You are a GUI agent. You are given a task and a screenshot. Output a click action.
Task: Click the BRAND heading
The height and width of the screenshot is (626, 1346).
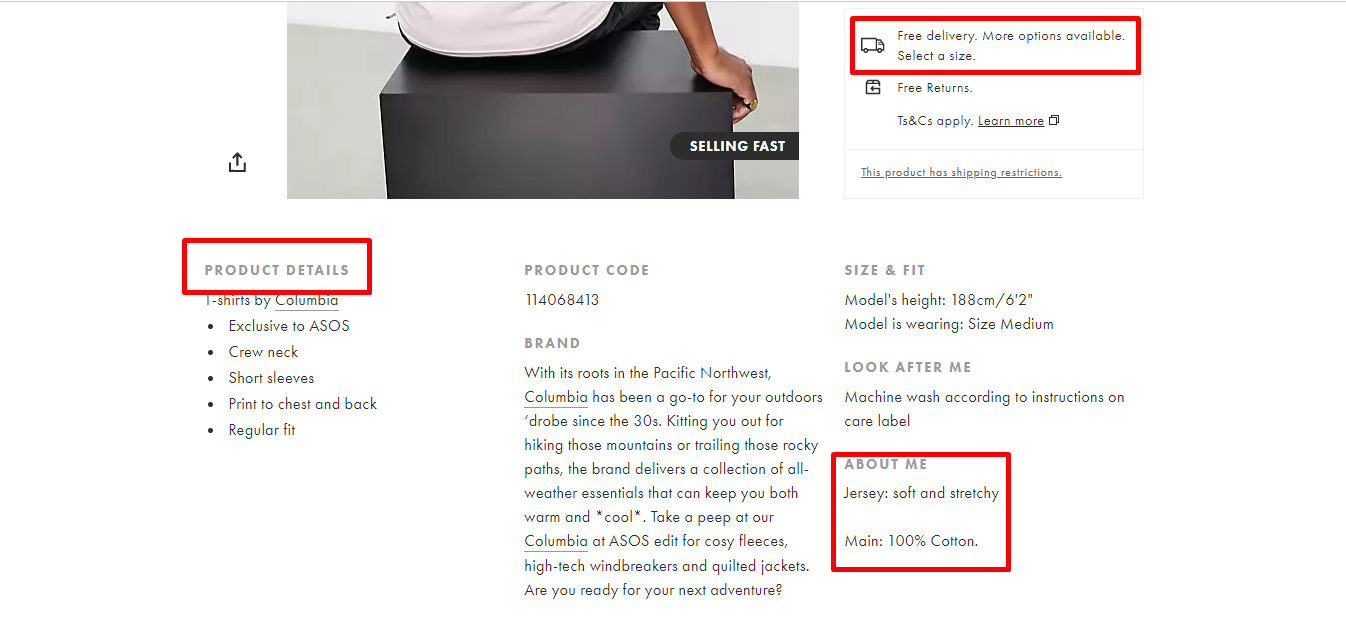[552, 343]
